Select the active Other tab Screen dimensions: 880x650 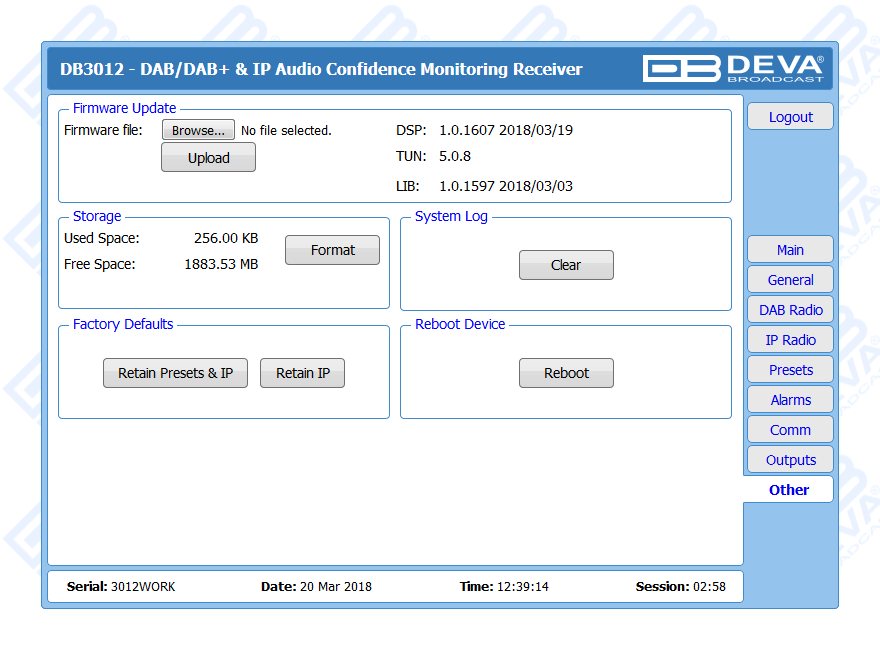tap(789, 490)
